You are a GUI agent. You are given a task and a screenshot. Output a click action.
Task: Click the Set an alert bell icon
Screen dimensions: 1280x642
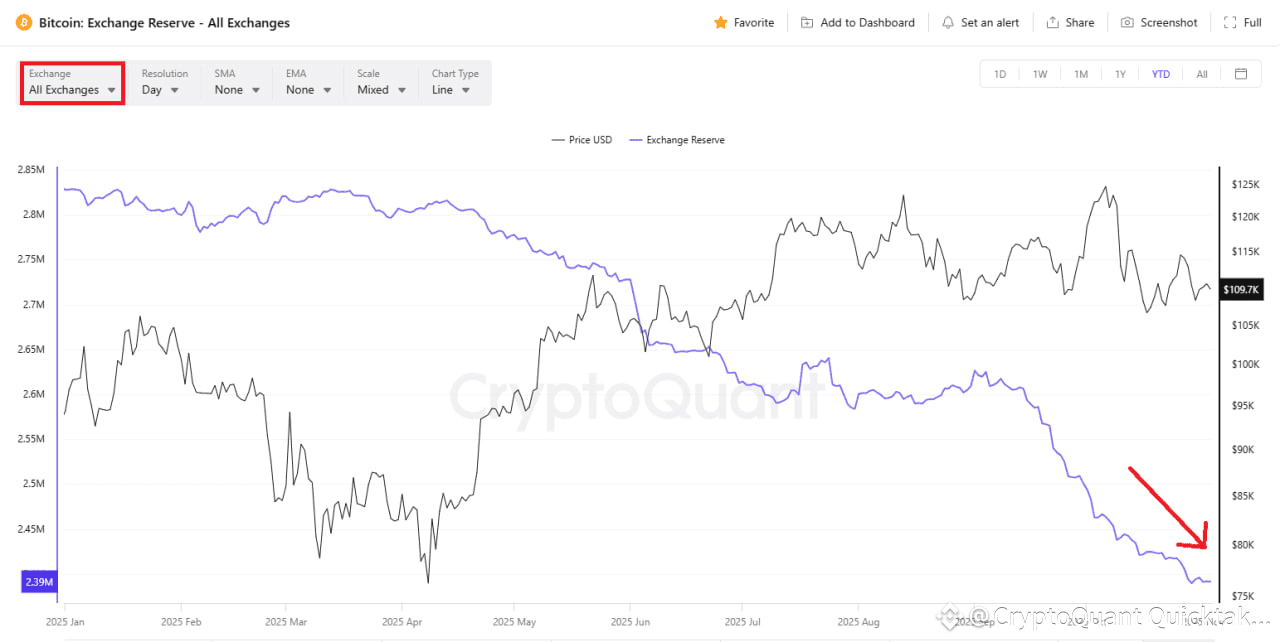pyautogui.click(x=948, y=22)
